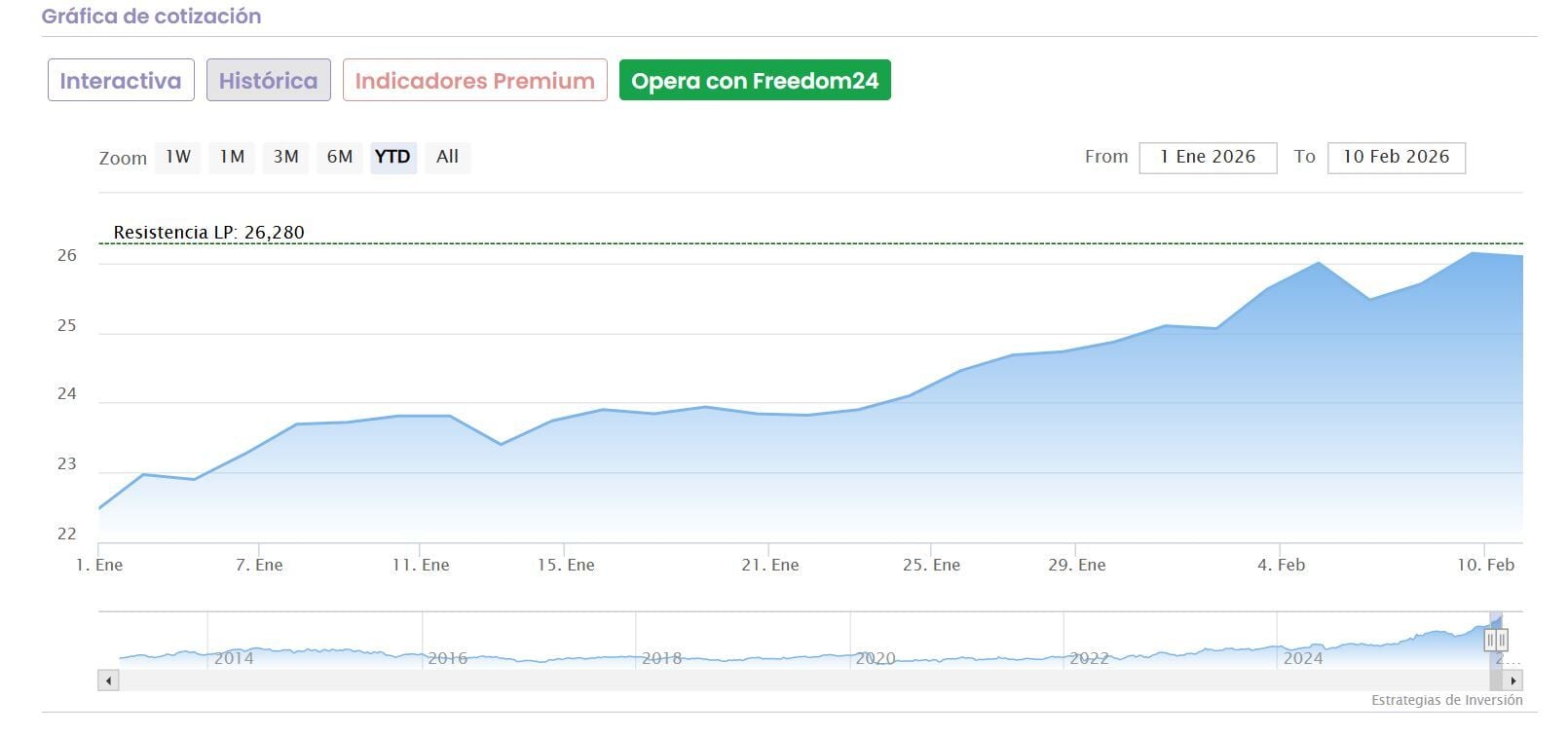Screen dimensions: 1568x736
Task: Open Indicadores Premium
Action: click(x=474, y=81)
